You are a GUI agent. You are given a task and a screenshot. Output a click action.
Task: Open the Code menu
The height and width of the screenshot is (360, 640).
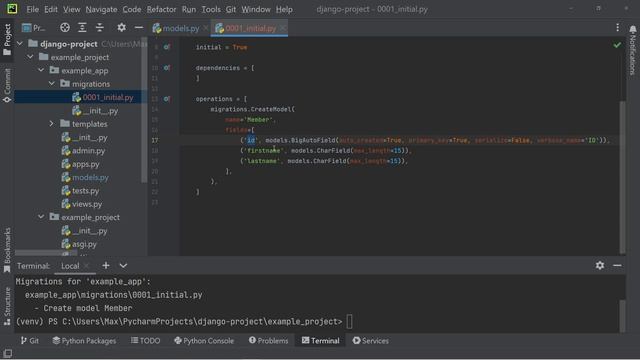click(x=131, y=9)
